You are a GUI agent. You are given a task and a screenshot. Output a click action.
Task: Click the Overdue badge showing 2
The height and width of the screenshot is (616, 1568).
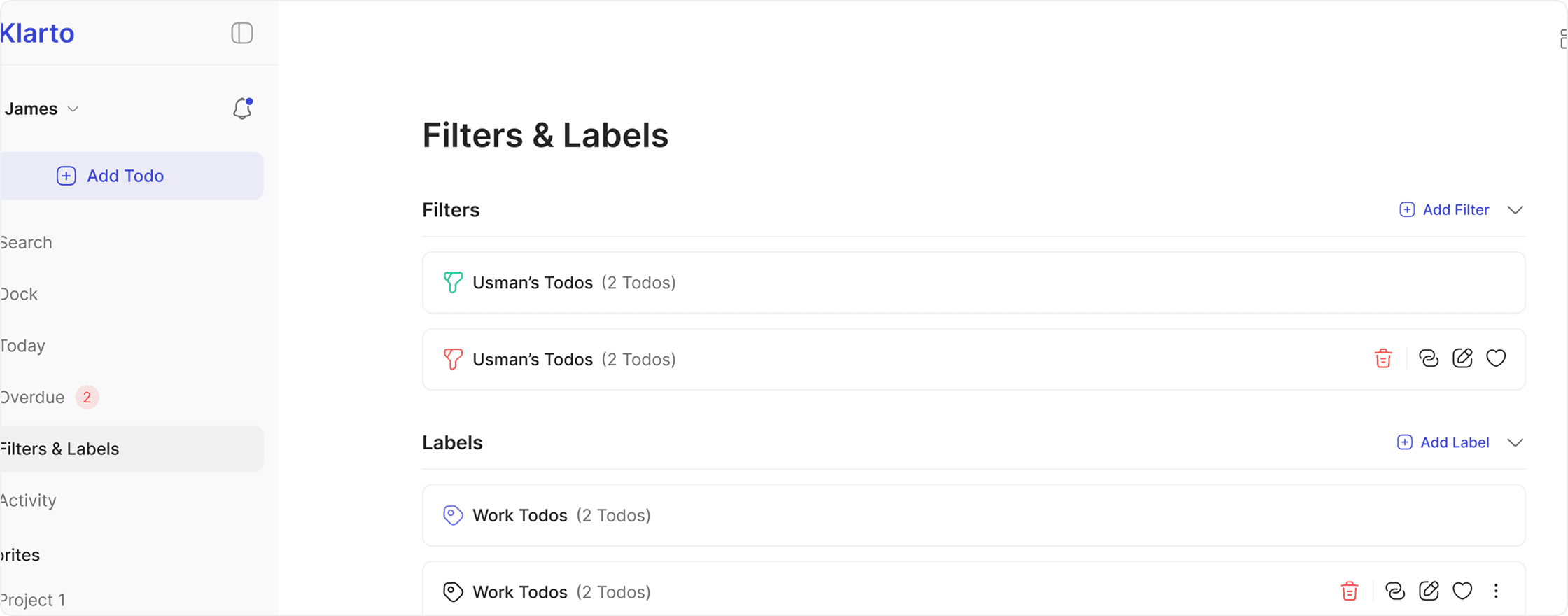coord(85,397)
